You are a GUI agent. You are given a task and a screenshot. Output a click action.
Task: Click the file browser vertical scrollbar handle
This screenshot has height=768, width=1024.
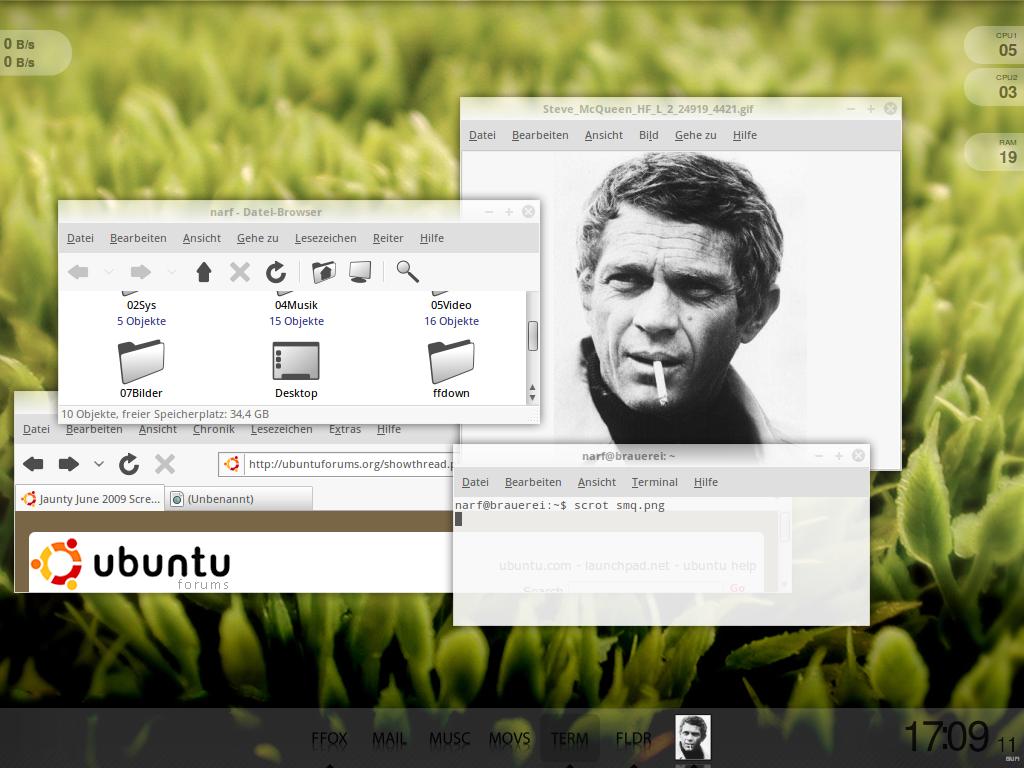tap(533, 336)
